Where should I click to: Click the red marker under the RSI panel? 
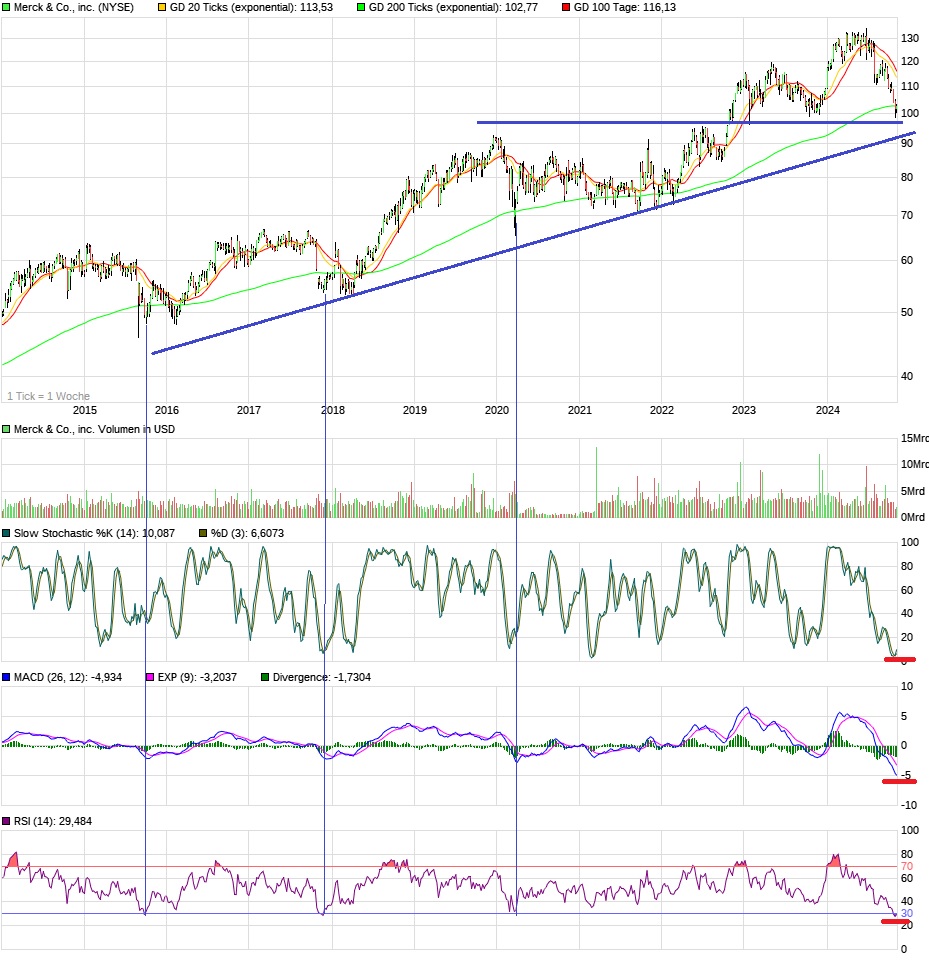[x=897, y=921]
